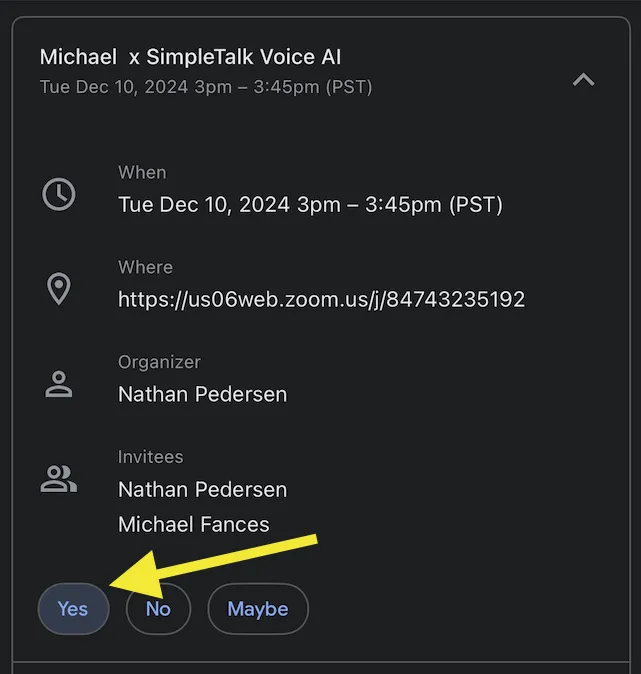Click the location pin icon beside Where
This screenshot has height=674, width=641.
[59, 288]
